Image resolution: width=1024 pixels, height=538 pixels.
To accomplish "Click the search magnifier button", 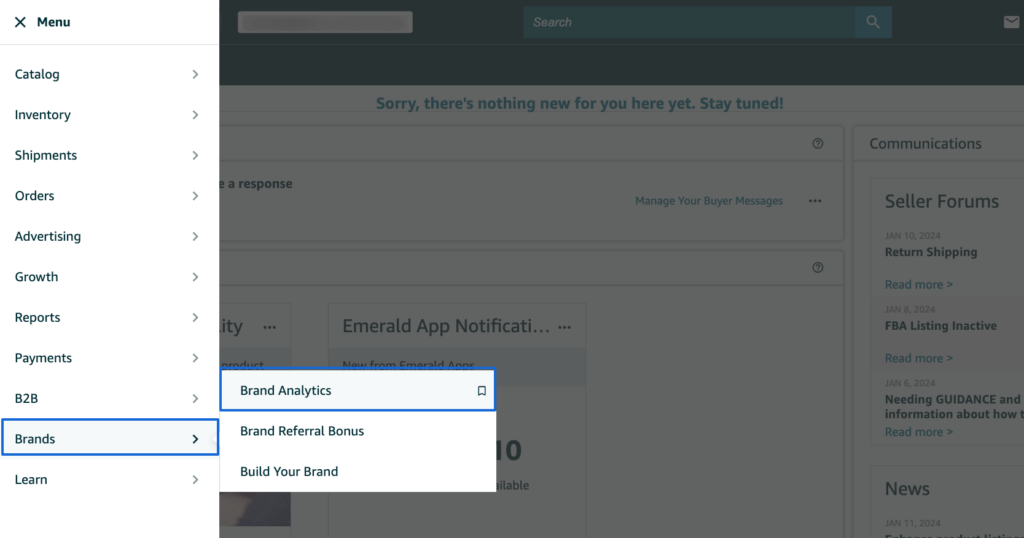I will [873, 22].
